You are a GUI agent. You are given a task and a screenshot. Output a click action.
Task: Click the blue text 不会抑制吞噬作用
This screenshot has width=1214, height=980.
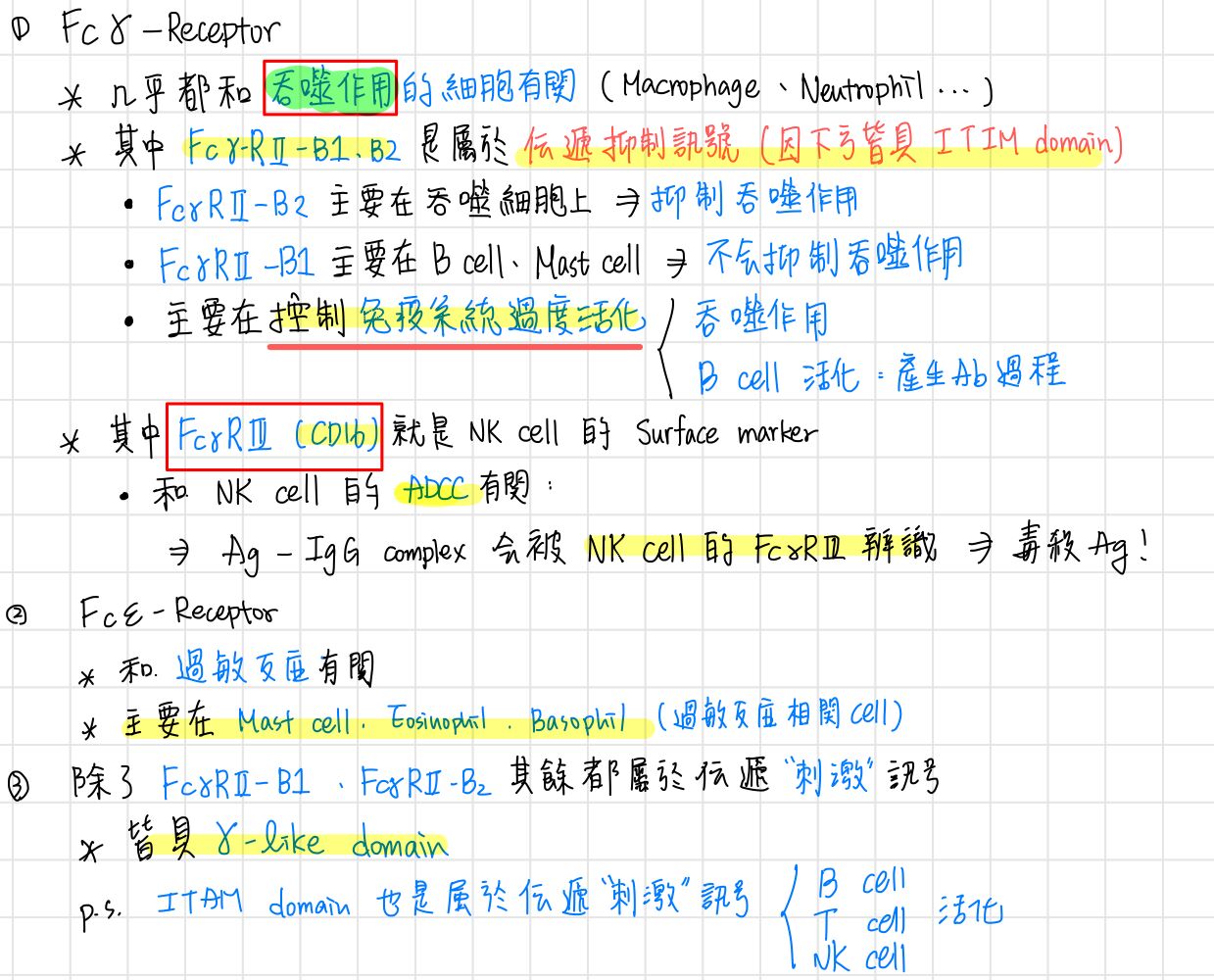click(x=834, y=257)
